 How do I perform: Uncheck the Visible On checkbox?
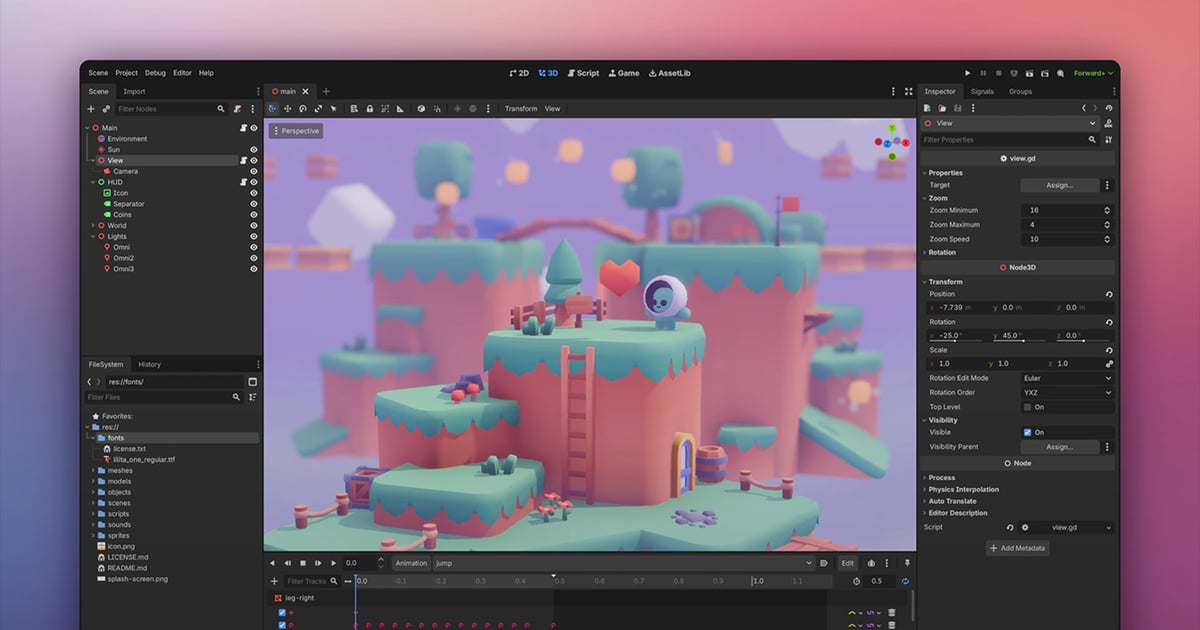tap(1027, 432)
